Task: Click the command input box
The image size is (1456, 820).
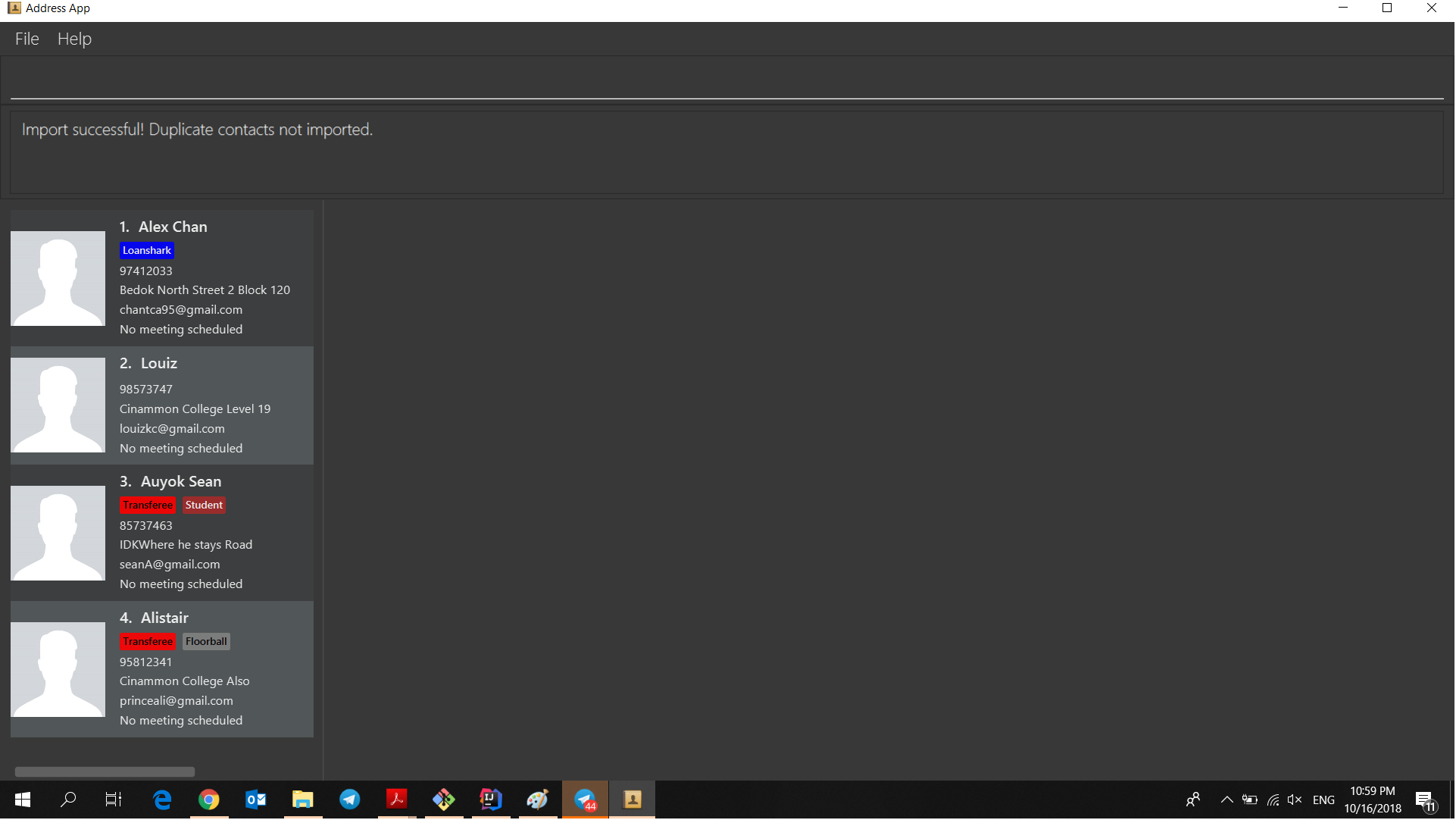Action: tap(727, 80)
